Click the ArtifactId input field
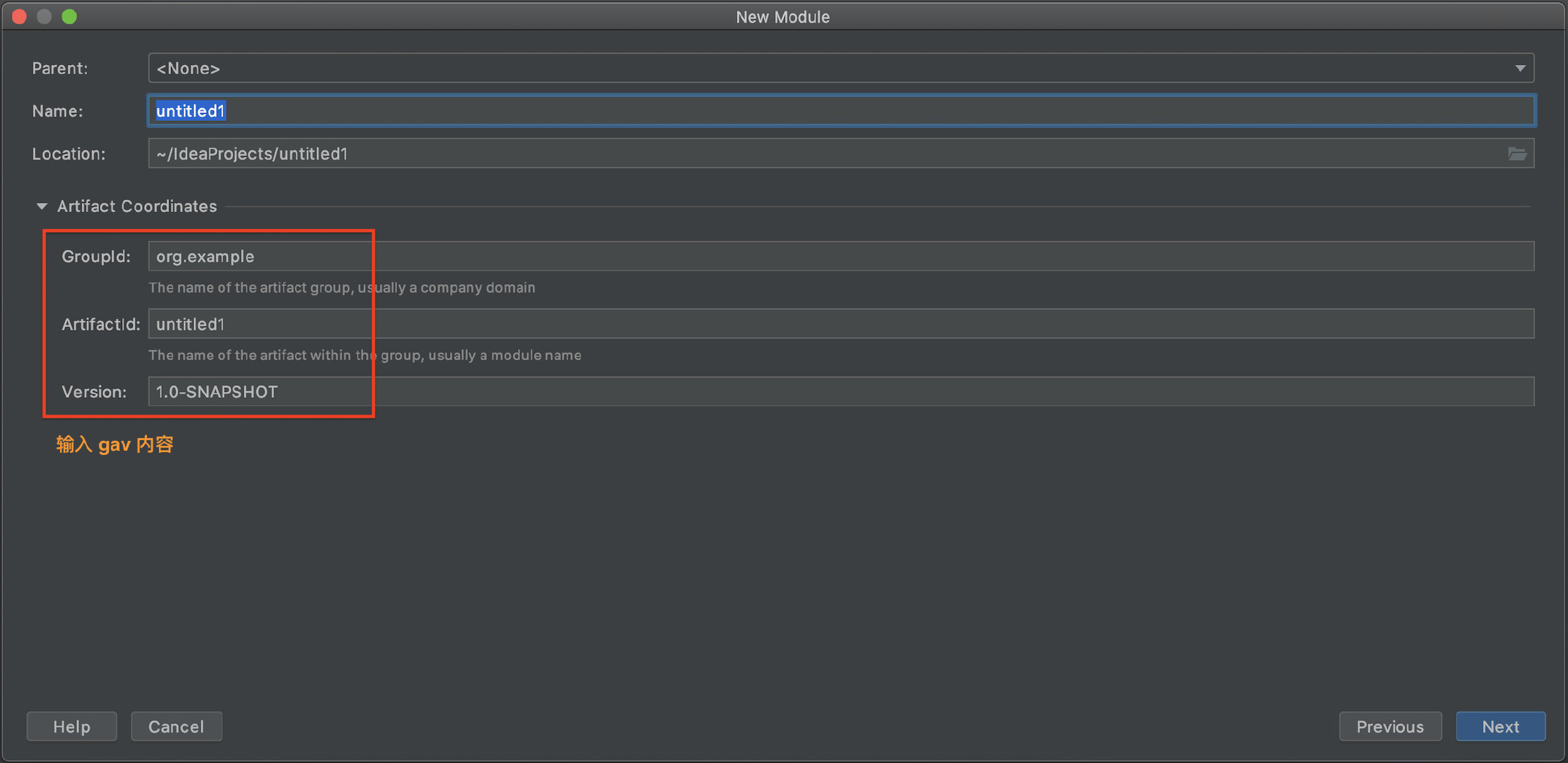Viewport: 1568px width, 763px height. coord(841,324)
